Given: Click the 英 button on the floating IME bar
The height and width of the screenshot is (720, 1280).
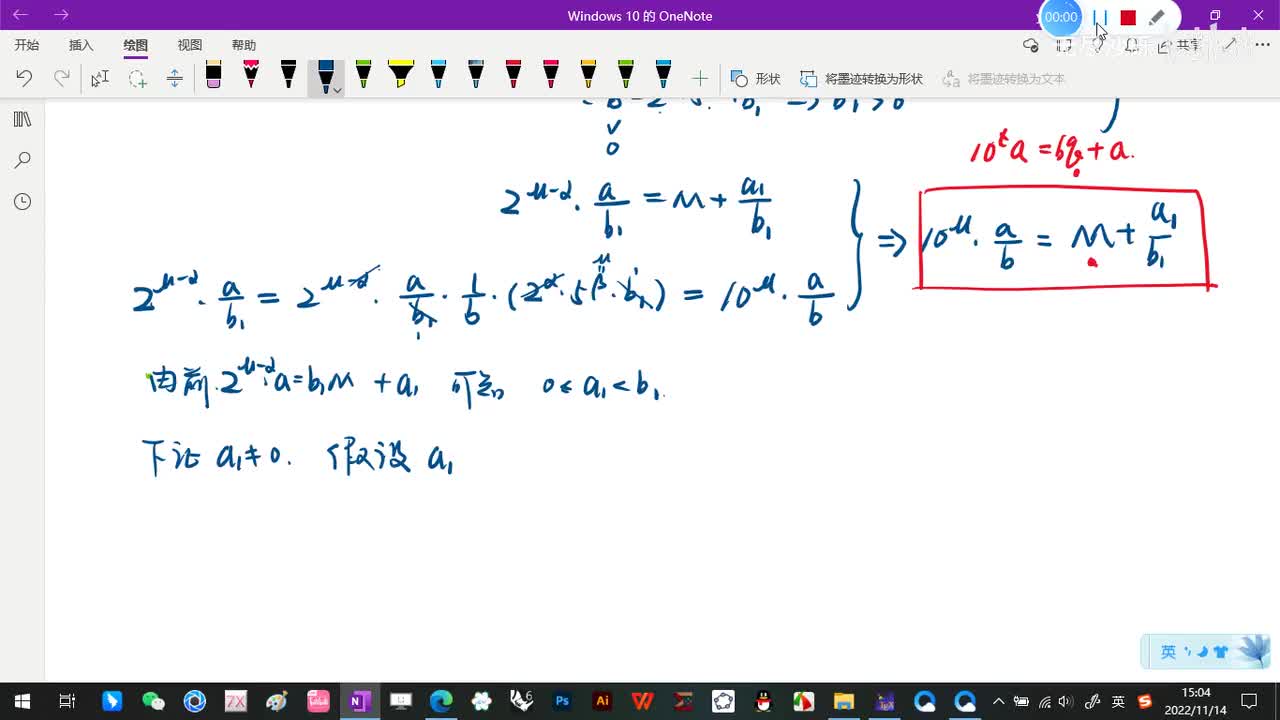Looking at the screenshot, I should tap(1168, 652).
